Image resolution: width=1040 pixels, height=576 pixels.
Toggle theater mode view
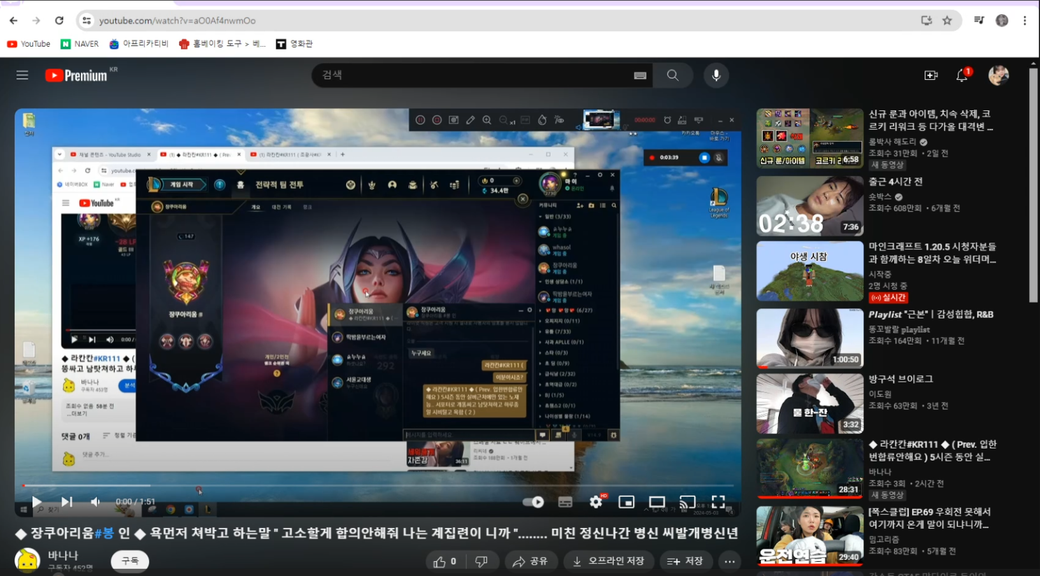pyautogui.click(x=657, y=502)
